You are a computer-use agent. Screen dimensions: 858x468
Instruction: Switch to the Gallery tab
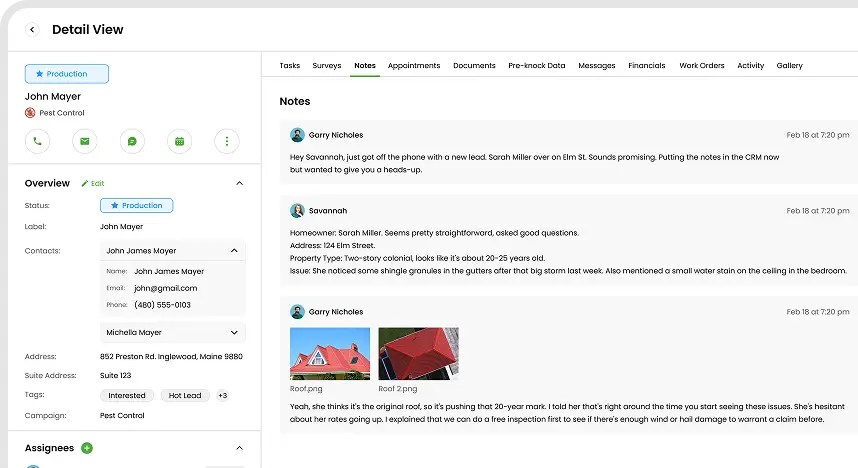click(790, 66)
